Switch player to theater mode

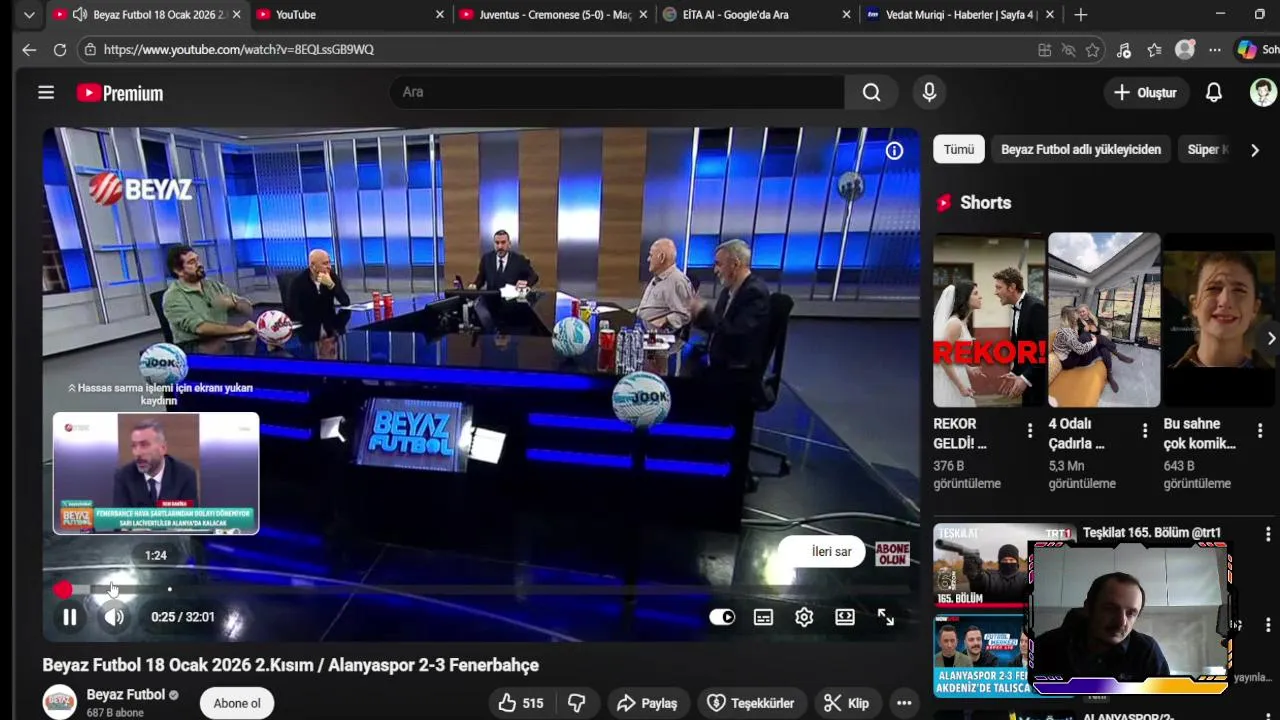[x=845, y=617]
